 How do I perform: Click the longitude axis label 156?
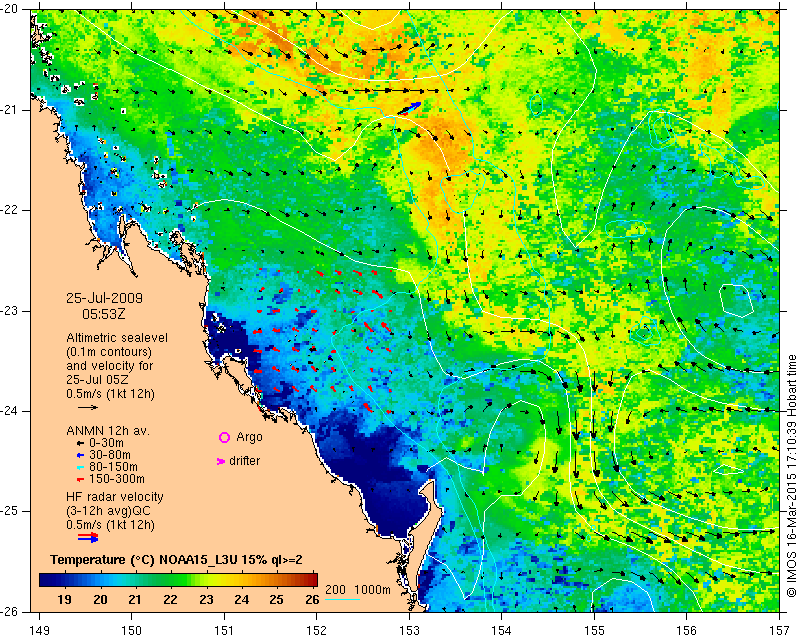[687, 631]
